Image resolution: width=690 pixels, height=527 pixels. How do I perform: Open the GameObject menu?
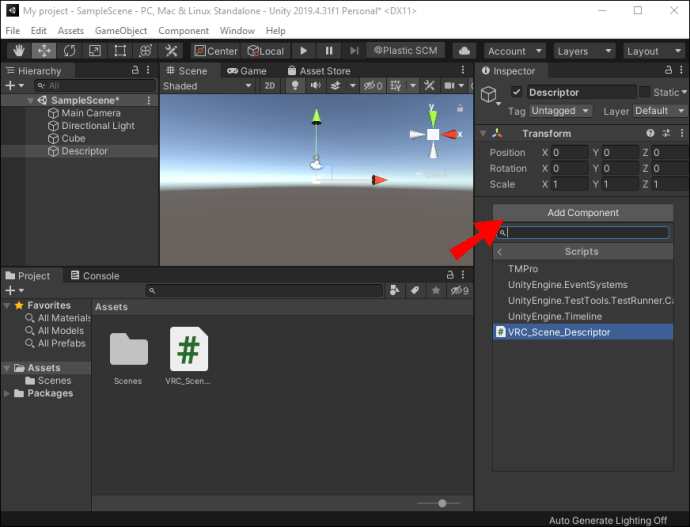pos(121,31)
